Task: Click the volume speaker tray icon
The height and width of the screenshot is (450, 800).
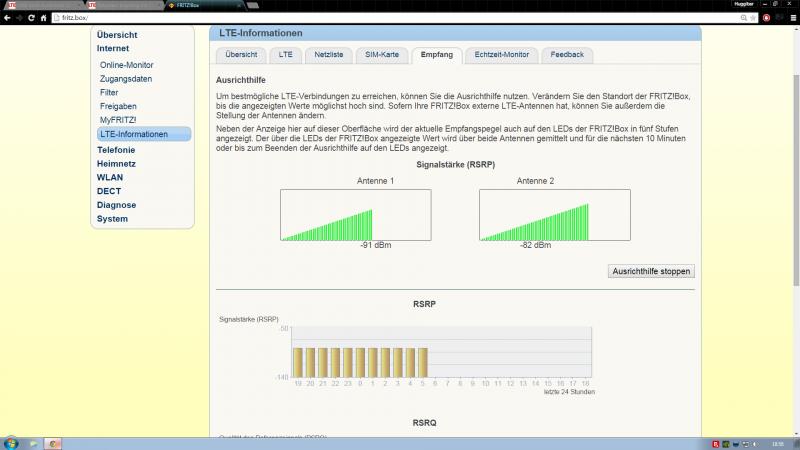Action: (755, 444)
